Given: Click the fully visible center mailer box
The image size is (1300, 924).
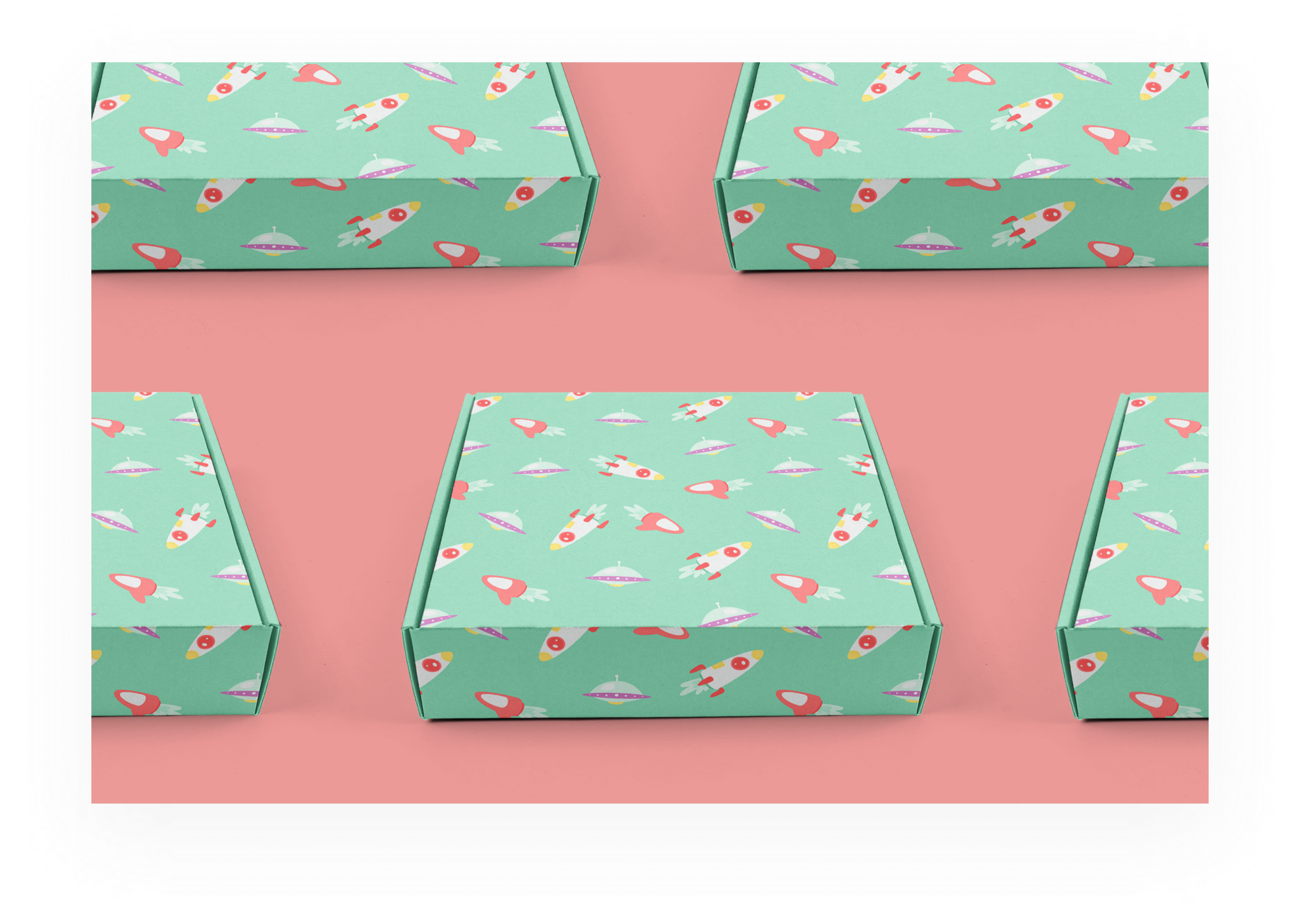Looking at the screenshot, I should pos(671,556).
